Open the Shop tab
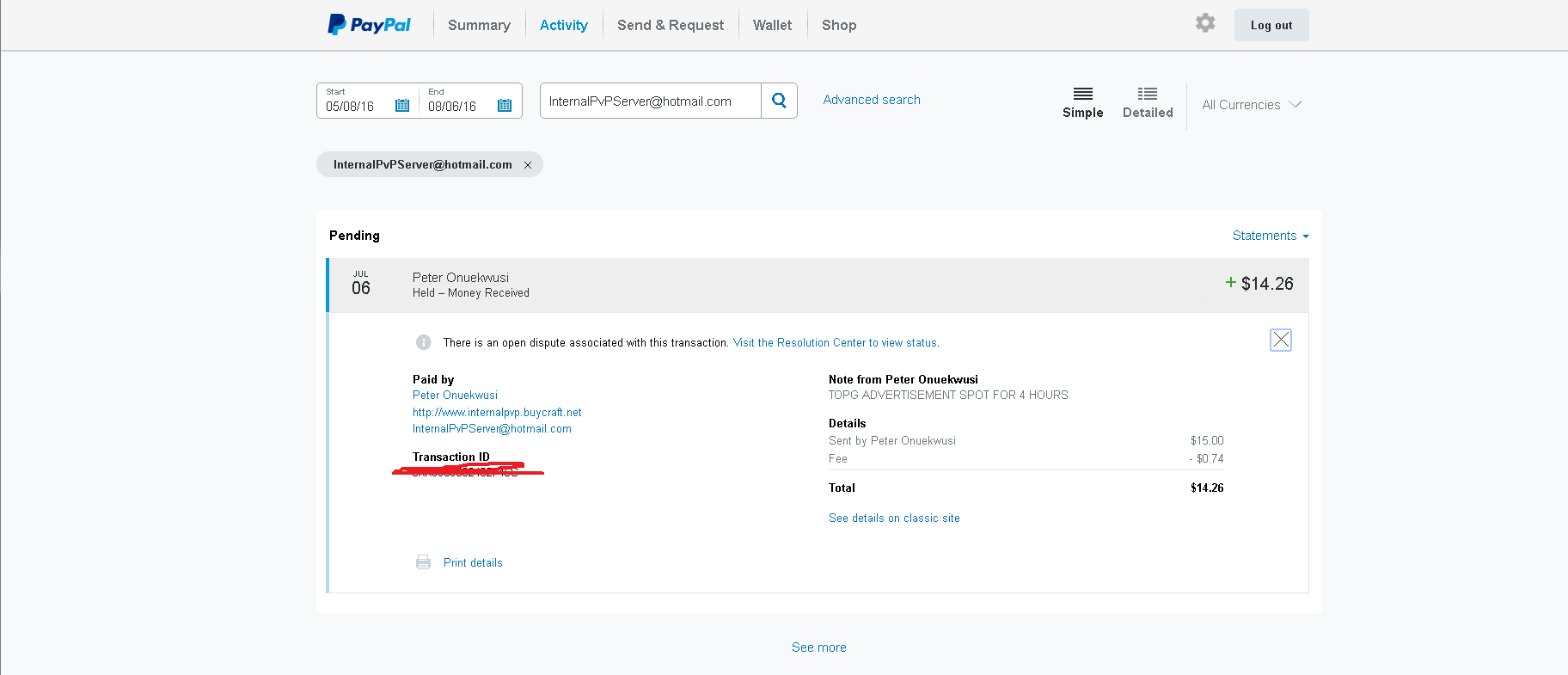 click(x=839, y=26)
